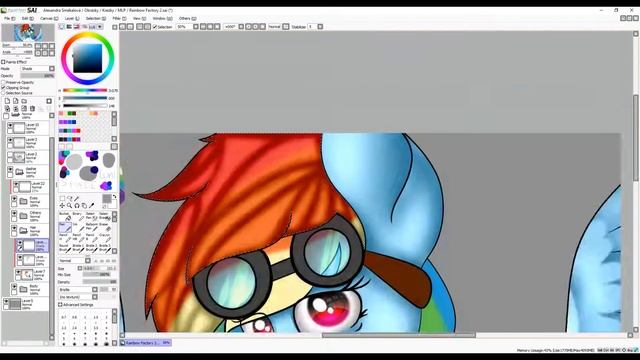The height and width of the screenshot is (360, 640).
Task: Uncheck the Clipping Group checkbox
Action: point(3,88)
